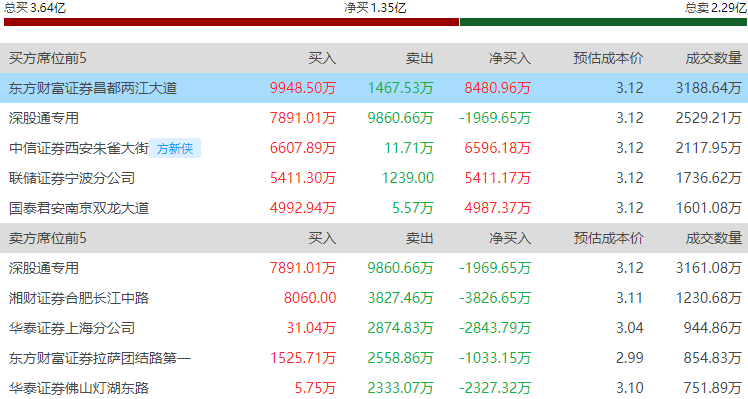Click sell amount 1467.53万
Viewport: 748px width, 399px height.
[x=401, y=88]
